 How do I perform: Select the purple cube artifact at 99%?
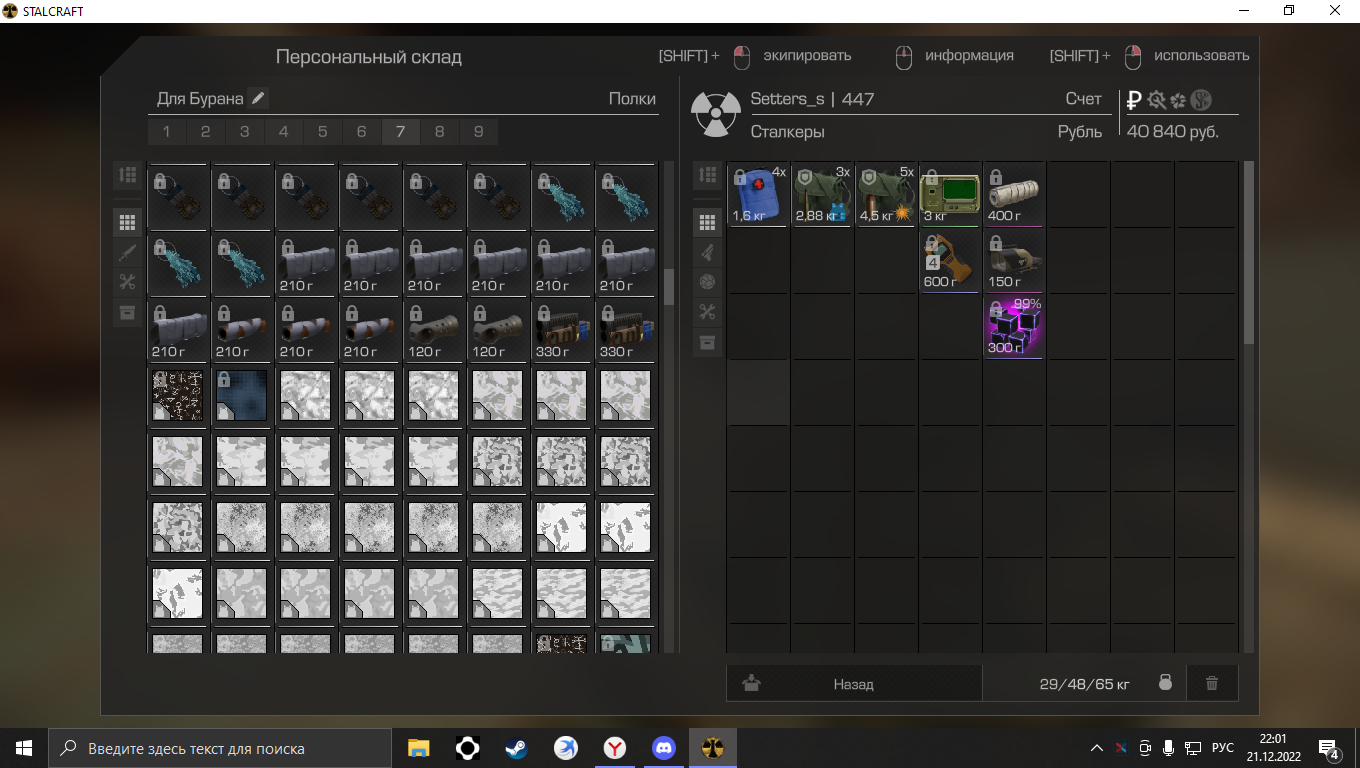(x=1014, y=326)
